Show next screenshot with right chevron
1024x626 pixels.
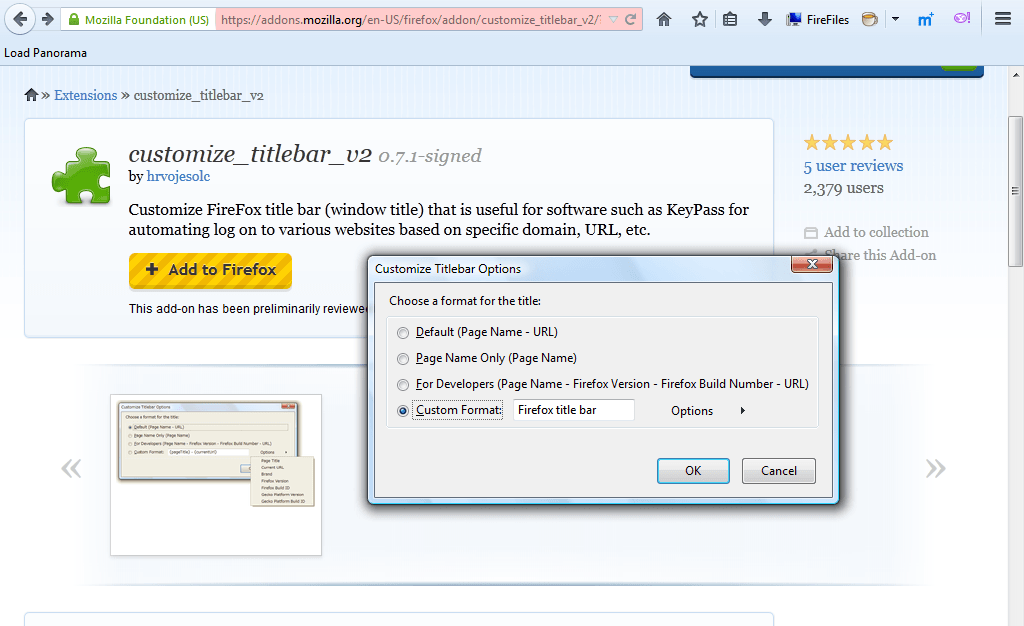click(935, 468)
